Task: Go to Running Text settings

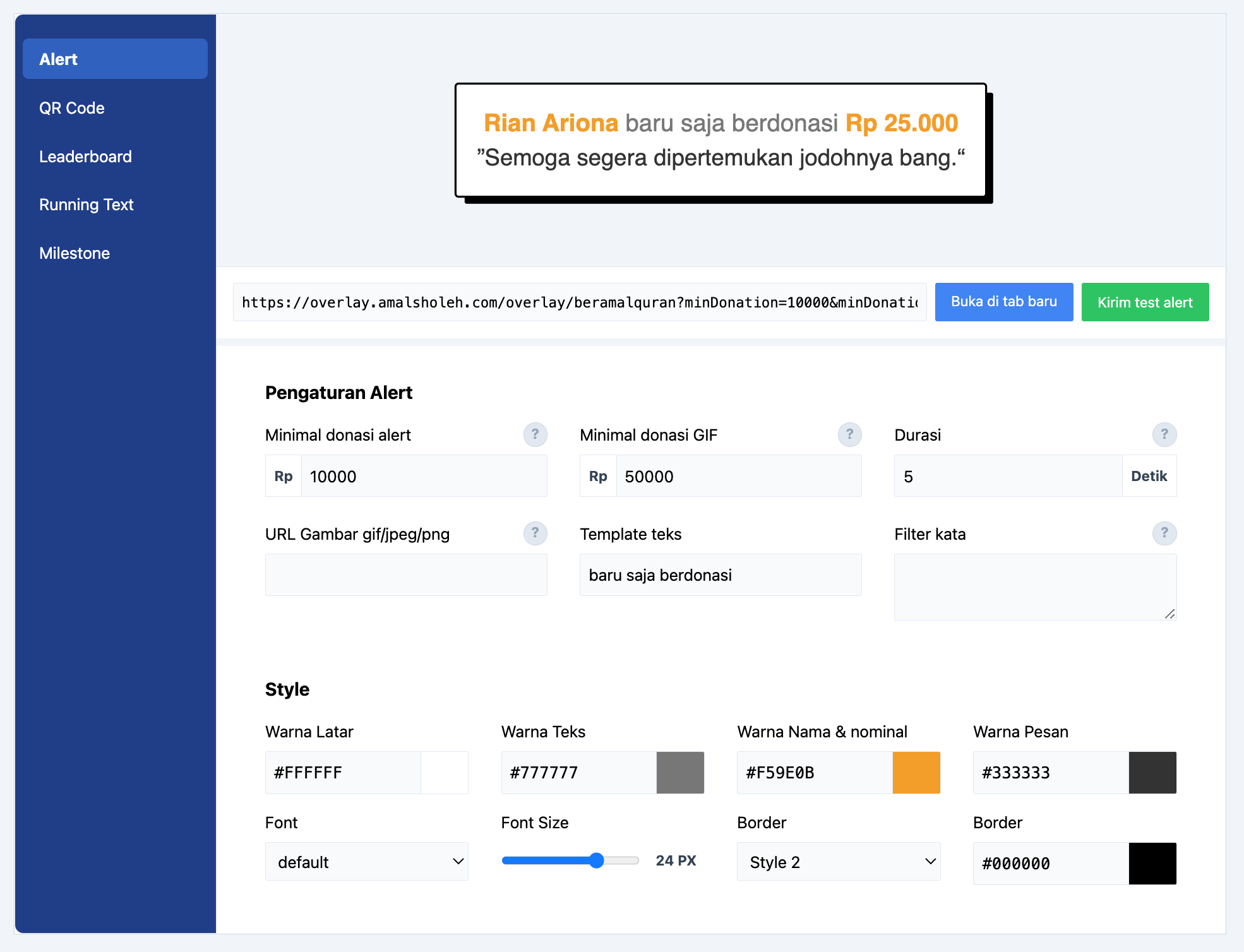Action: tap(87, 205)
